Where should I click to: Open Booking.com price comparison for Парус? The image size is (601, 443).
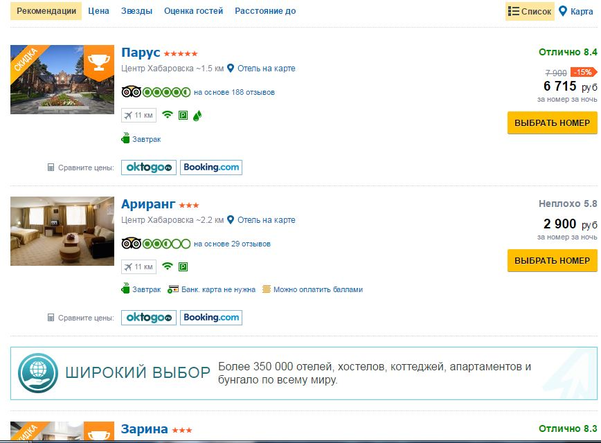(211, 167)
